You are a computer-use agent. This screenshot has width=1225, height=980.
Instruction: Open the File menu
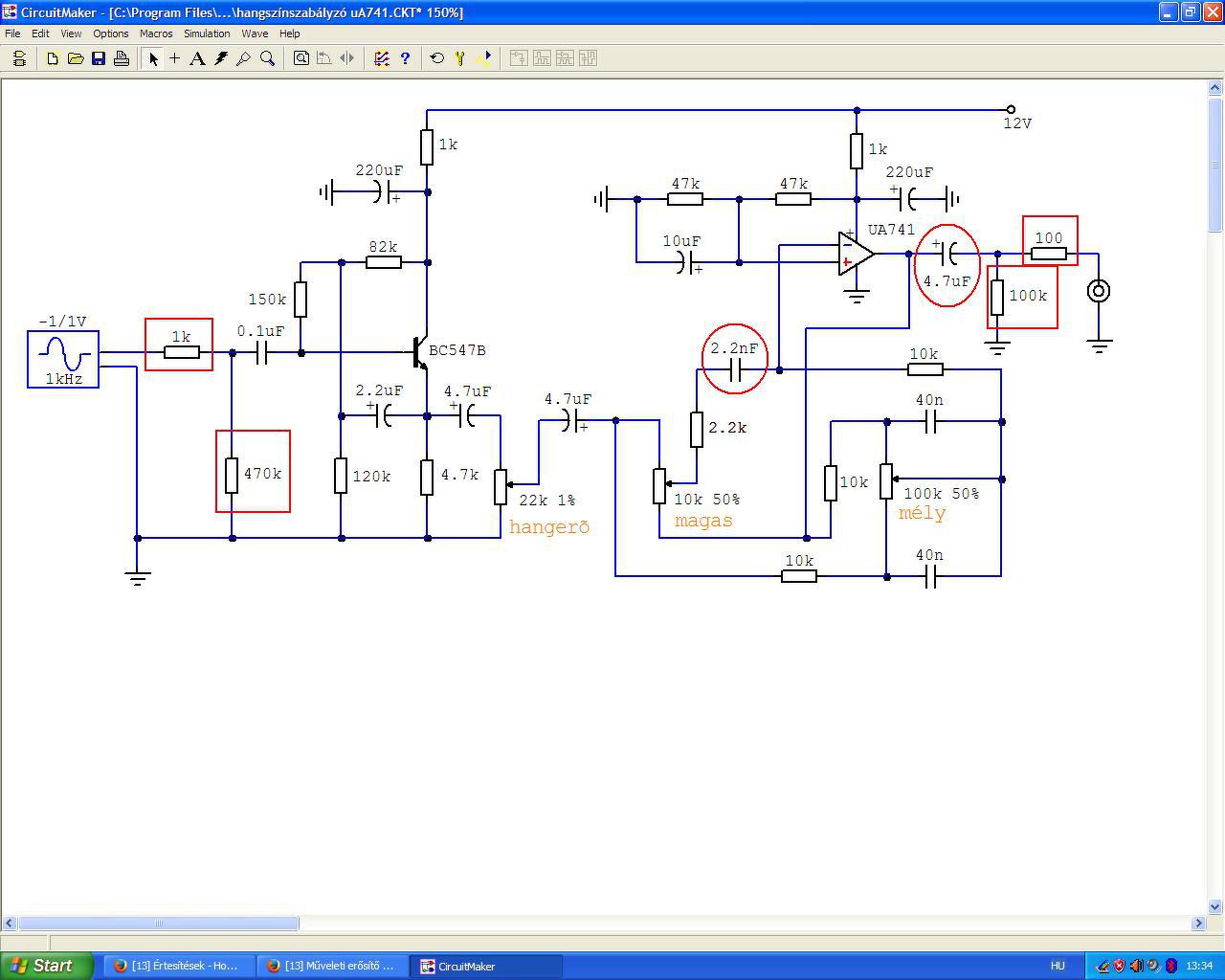[x=12, y=33]
